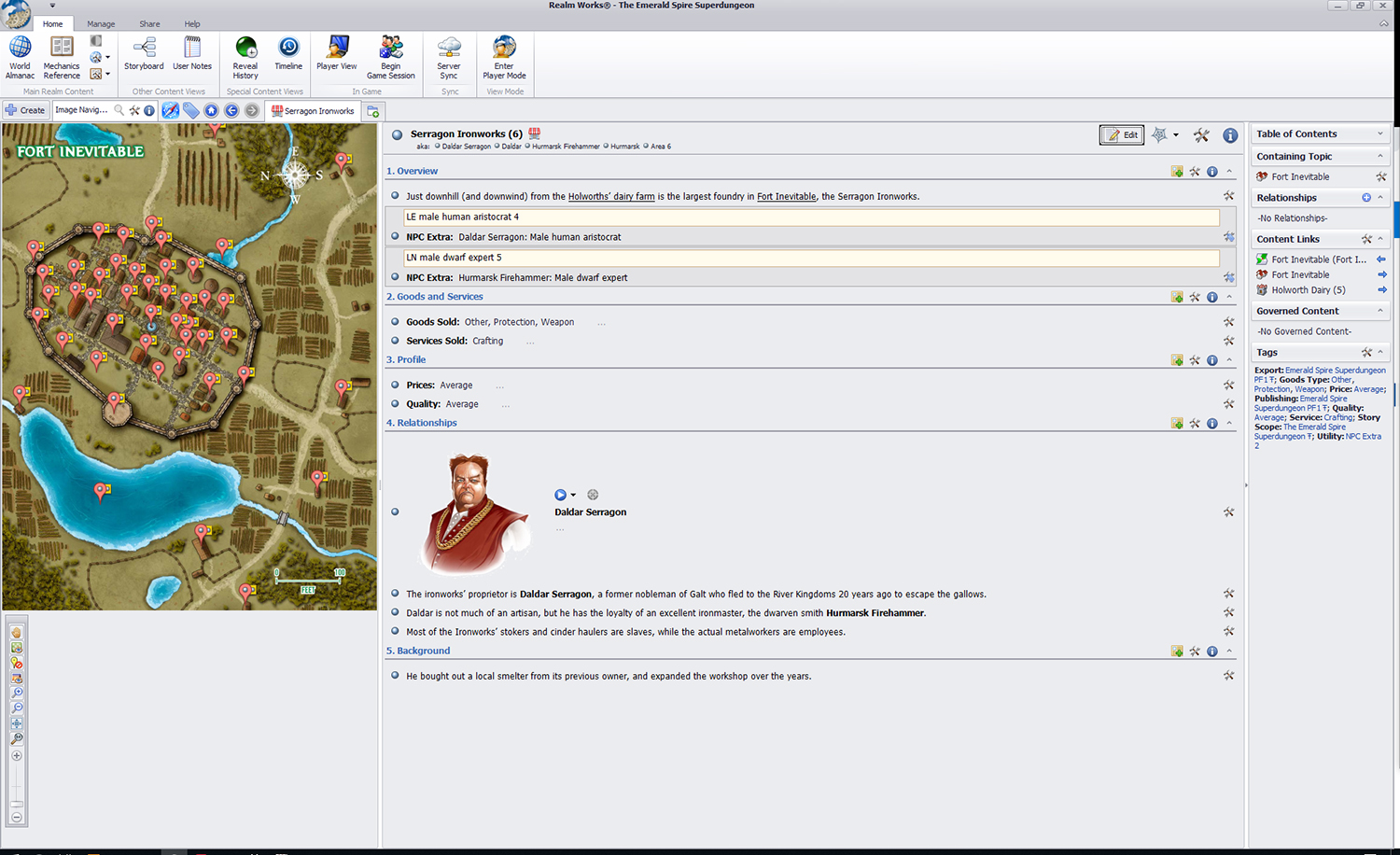1400x855 pixels.
Task: Switch to the Home ribbon tab
Action: 53,24
